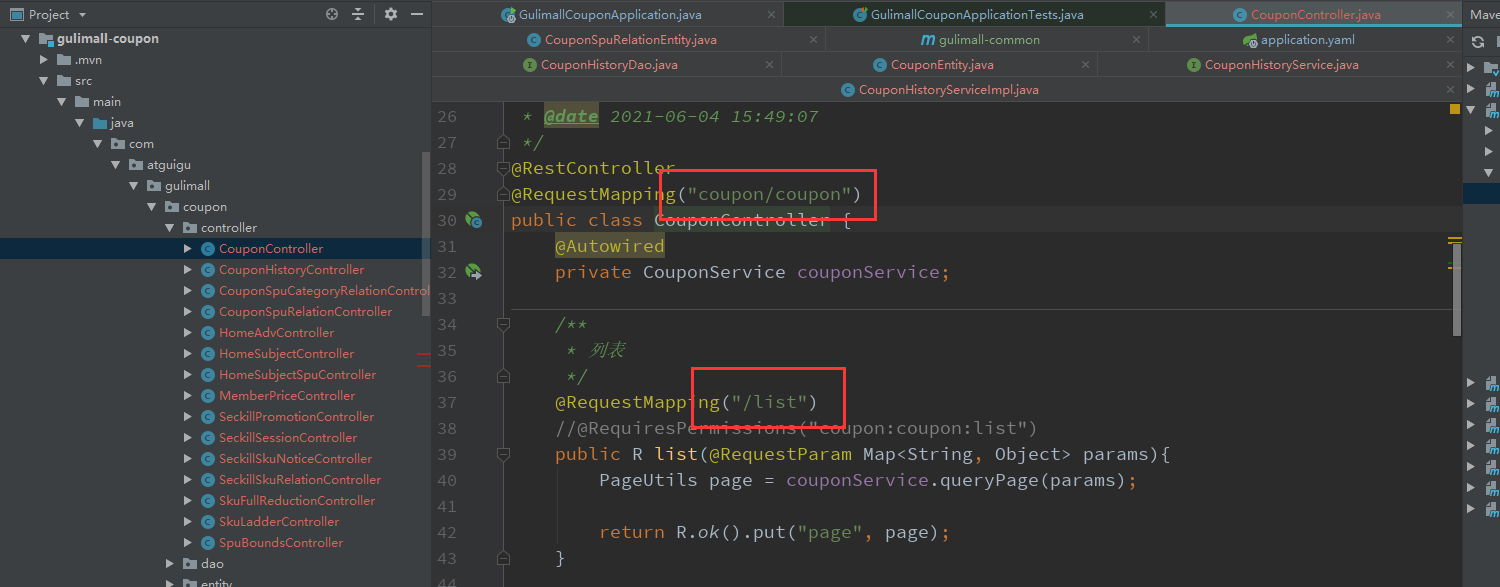Select HomeSubjectSpuController in the tree

(298, 375)
